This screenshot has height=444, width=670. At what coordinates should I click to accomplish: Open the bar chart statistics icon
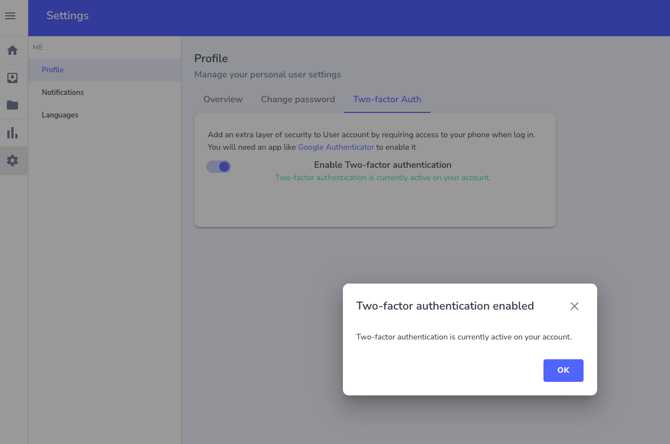pyautogui.click(x=12, y=133)
